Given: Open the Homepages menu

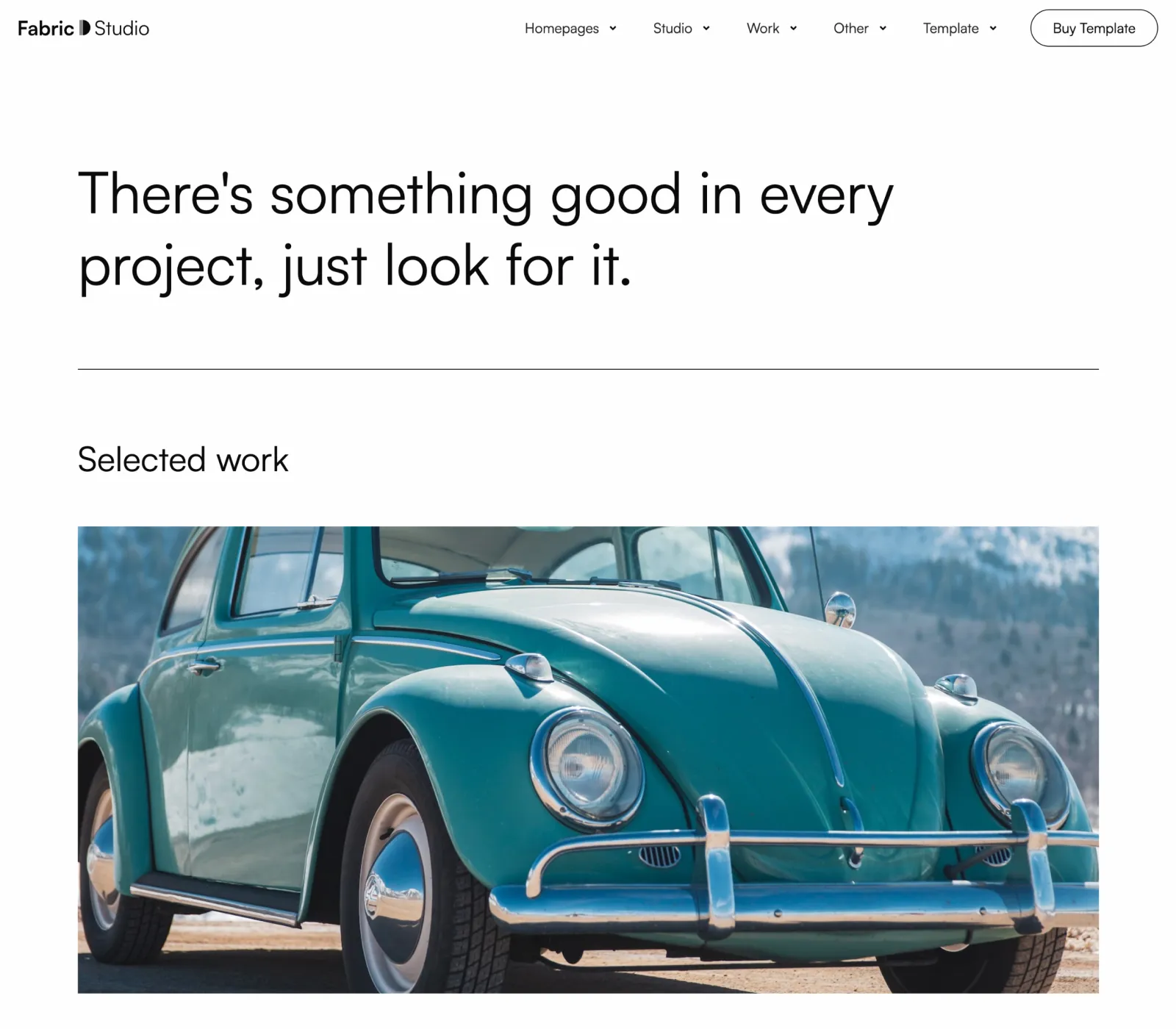Looking at the screenshot, I should point(562,28).
